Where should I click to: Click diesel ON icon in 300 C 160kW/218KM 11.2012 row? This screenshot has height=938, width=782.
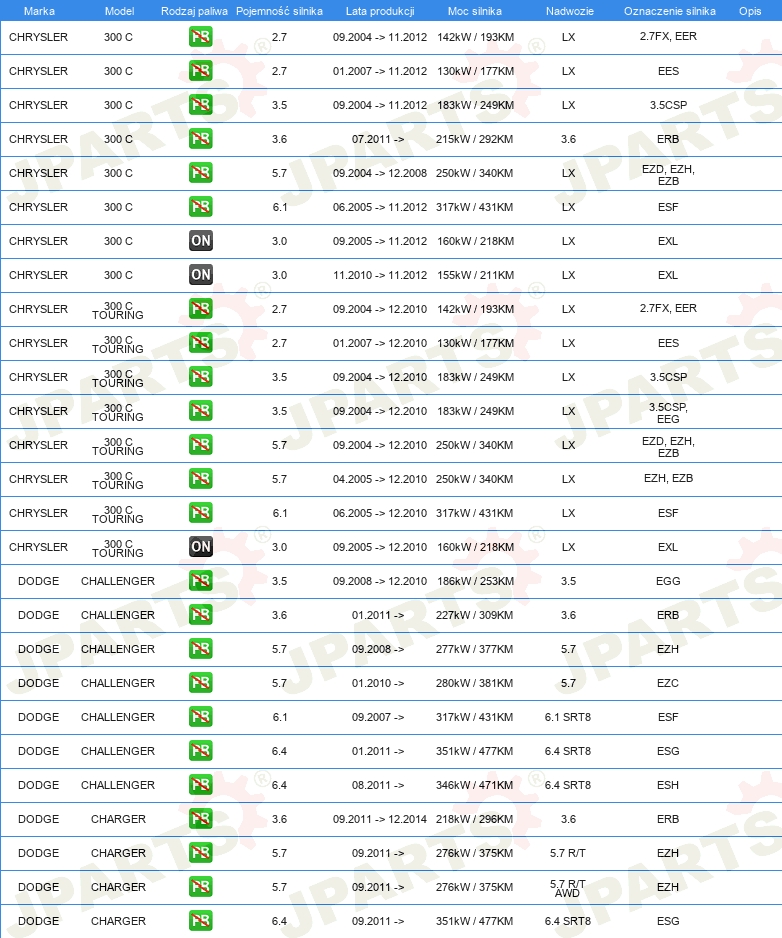click(200, 241)
